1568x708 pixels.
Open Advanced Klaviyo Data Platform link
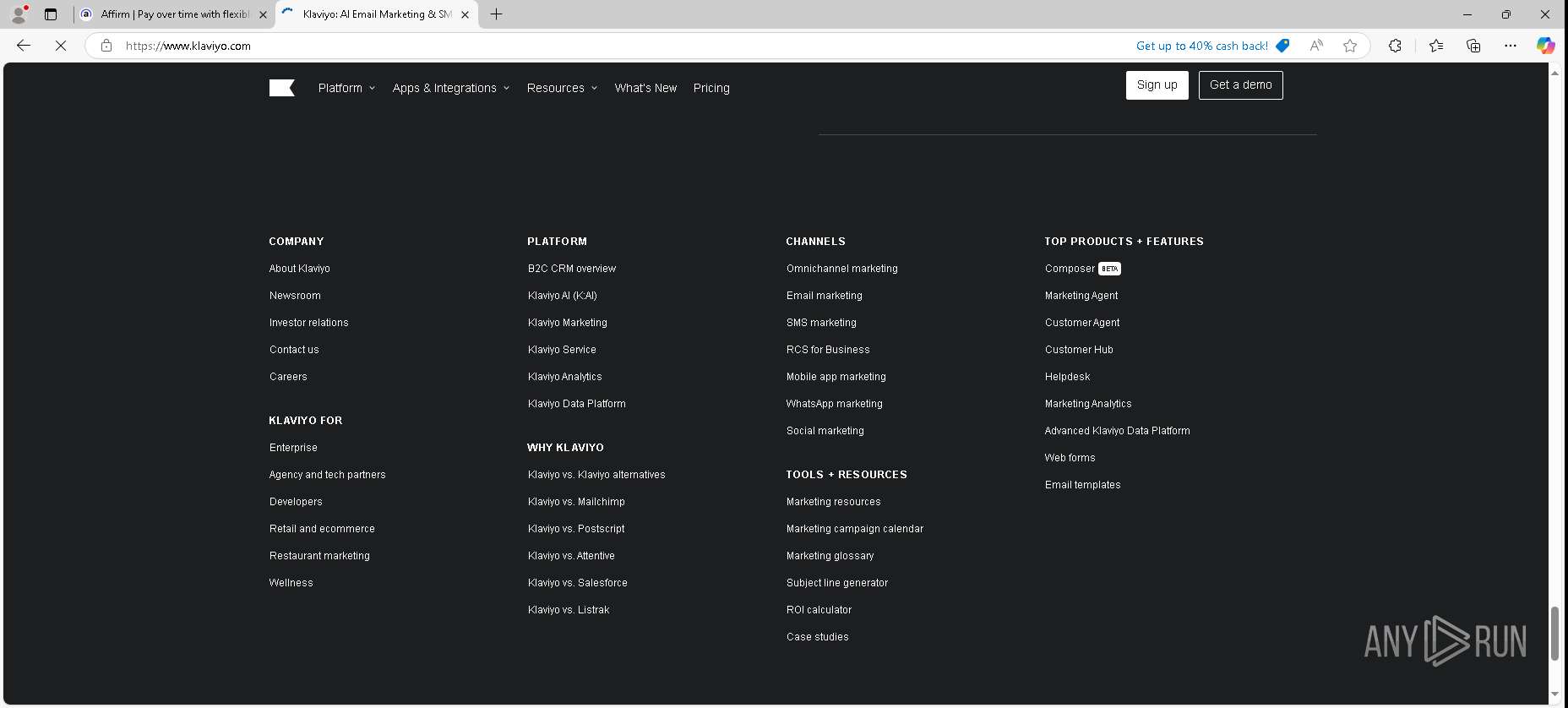(1117, 431)
